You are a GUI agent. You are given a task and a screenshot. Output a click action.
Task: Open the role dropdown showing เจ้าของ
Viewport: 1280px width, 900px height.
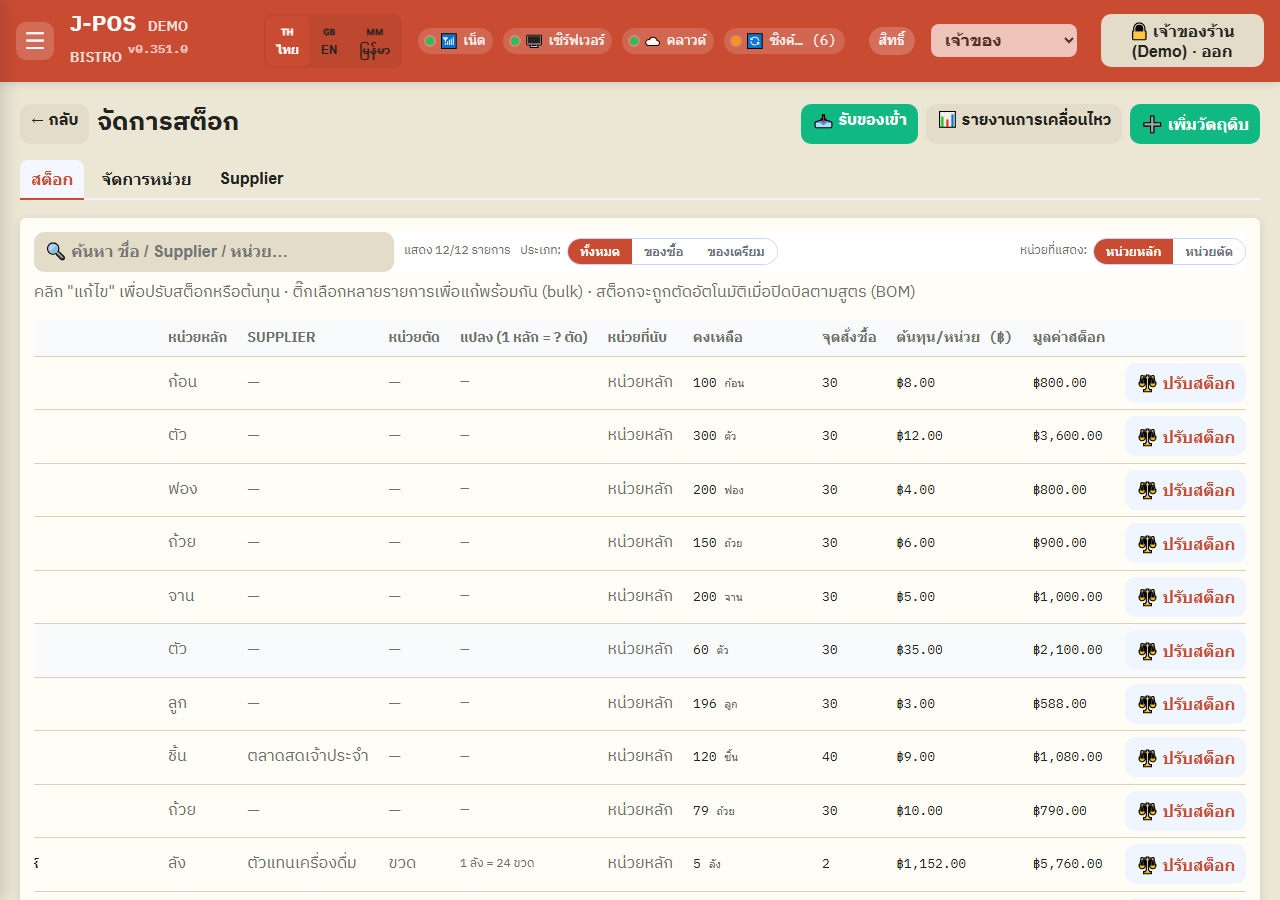click(x=1004, y=41)
